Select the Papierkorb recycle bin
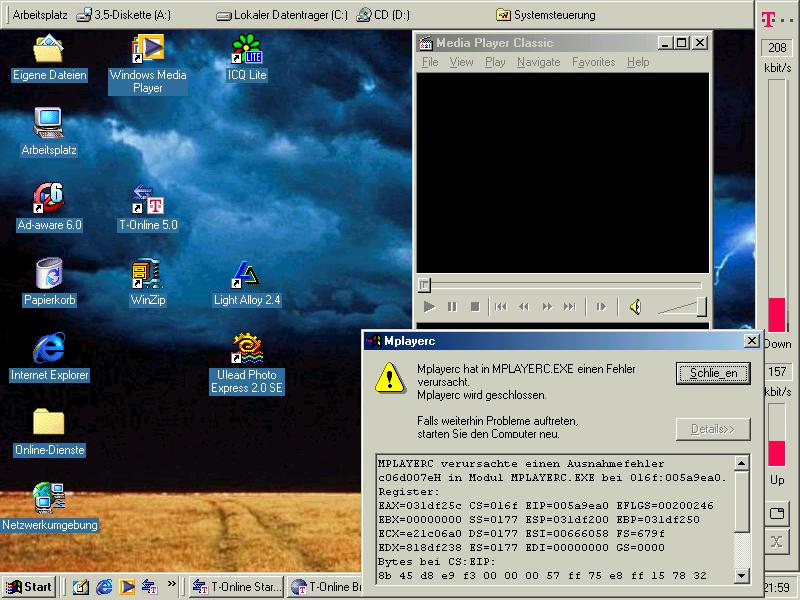Screen dimensions: 800x600 click(49, 282)
